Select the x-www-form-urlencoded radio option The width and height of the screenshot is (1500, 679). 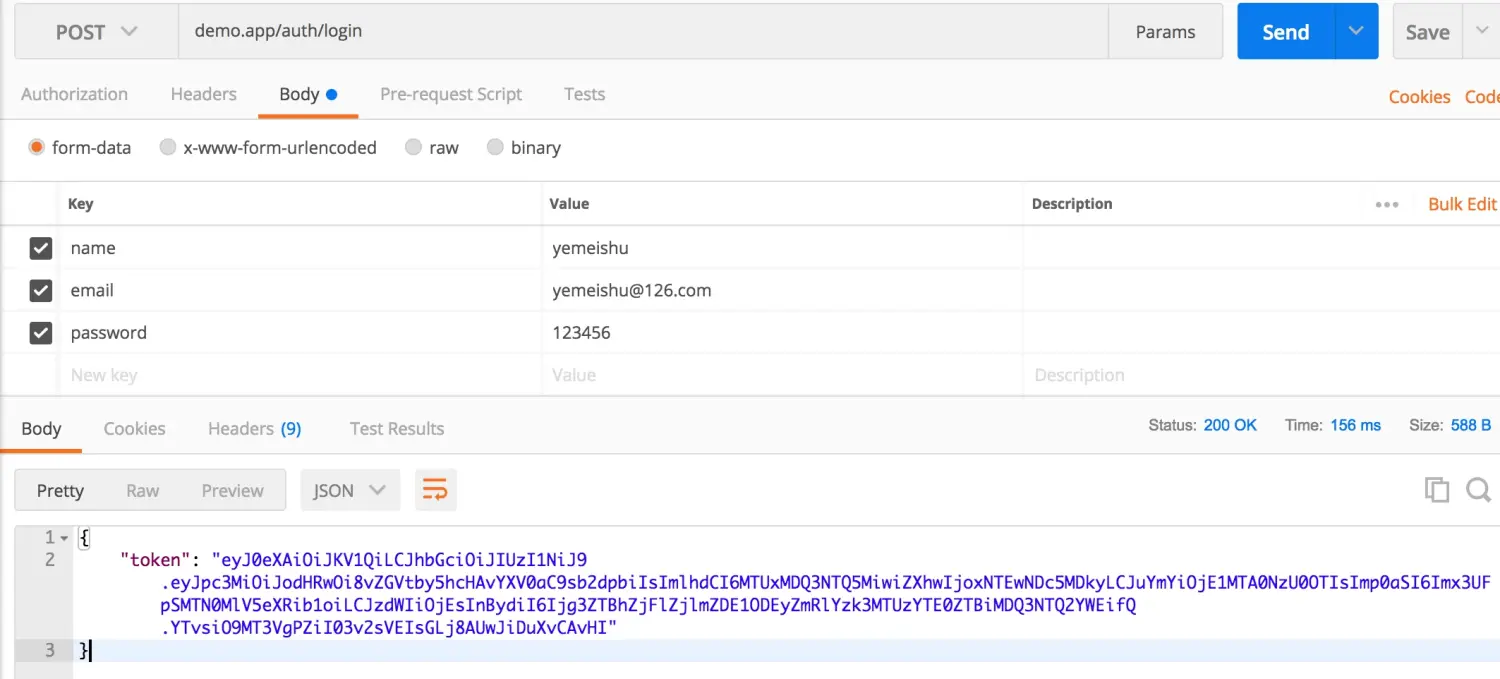(167, 148)
